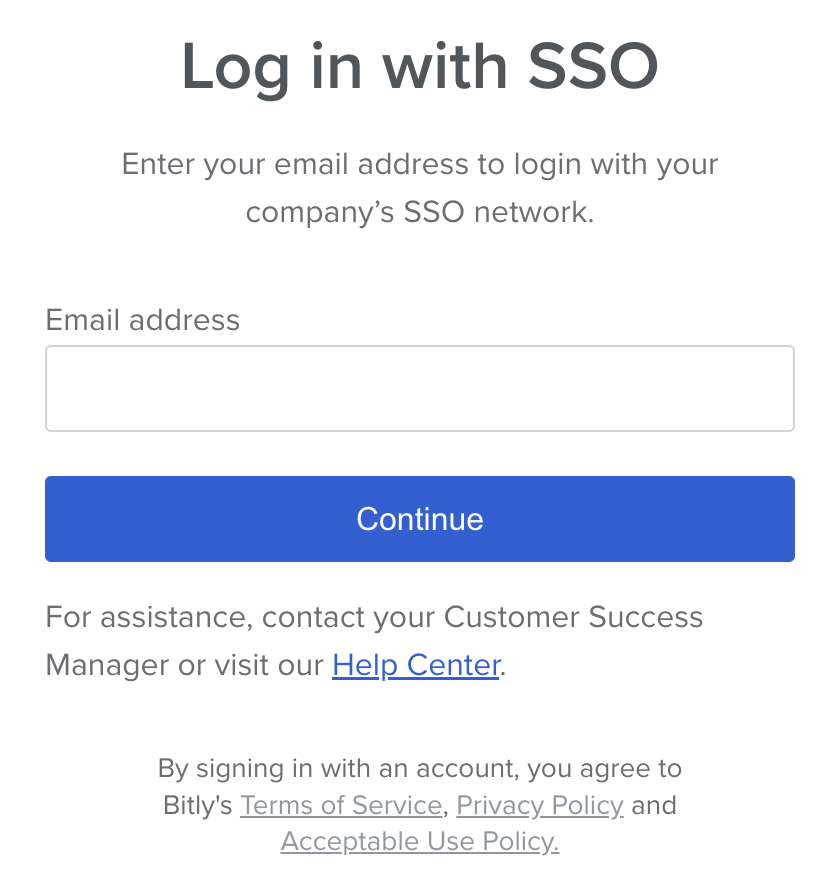
Task: Click the word "SSO" in the title
Action: (x=593, y=68)
